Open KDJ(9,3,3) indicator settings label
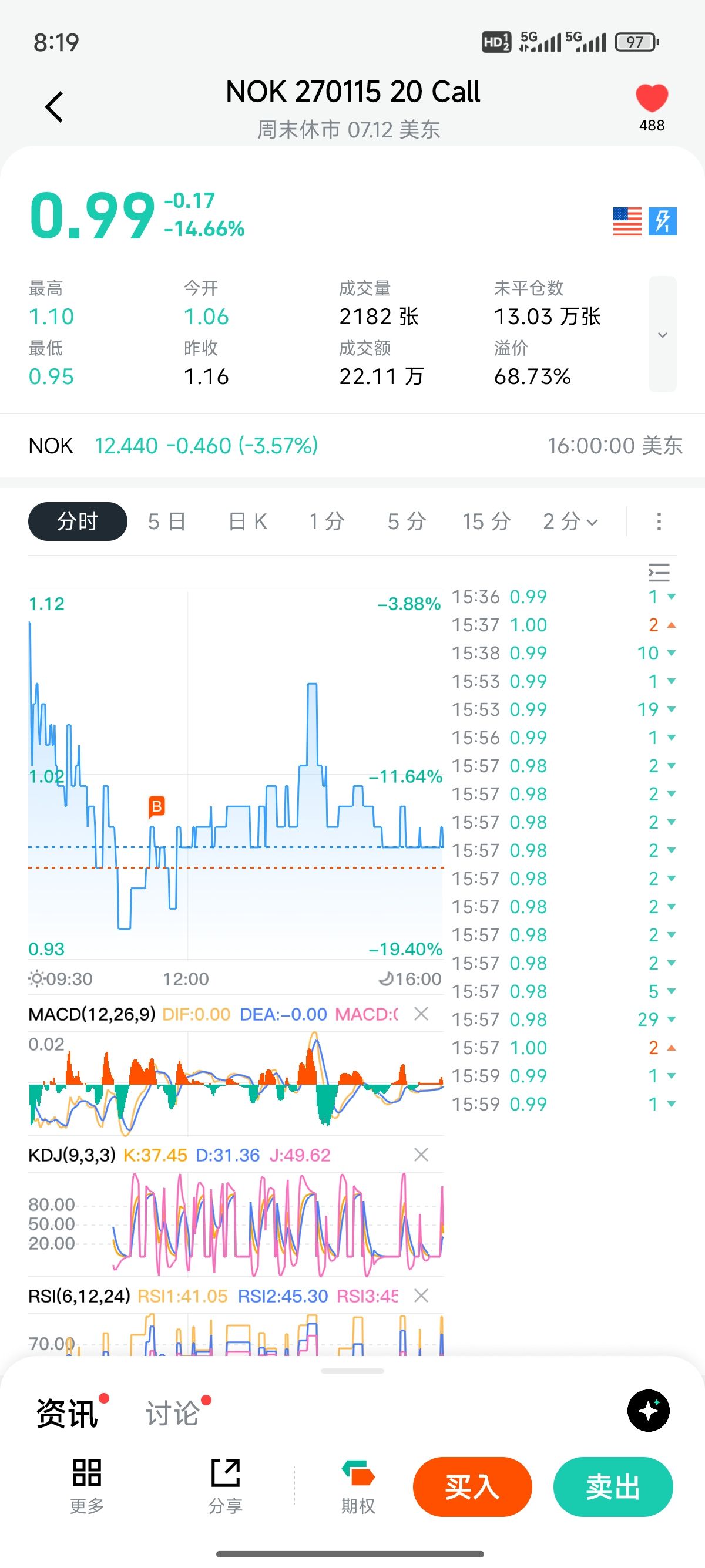Image resolution: width=705 pixels, height=1568 pixels. 72,1155
